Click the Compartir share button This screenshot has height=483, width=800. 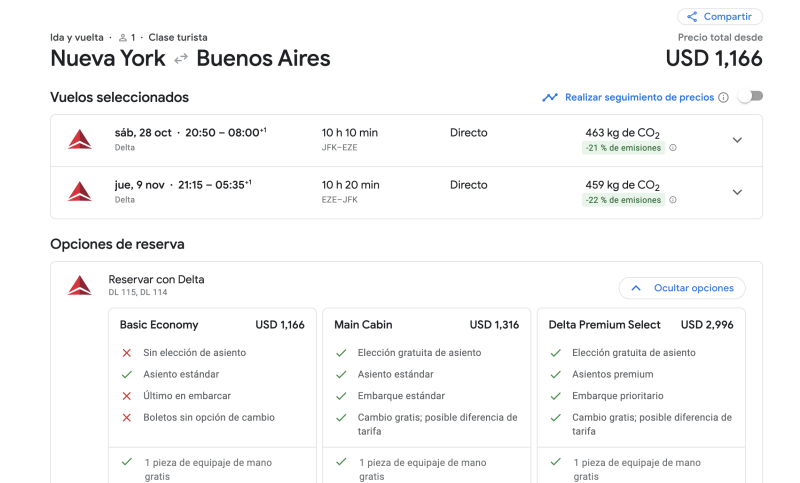(720, 17)
